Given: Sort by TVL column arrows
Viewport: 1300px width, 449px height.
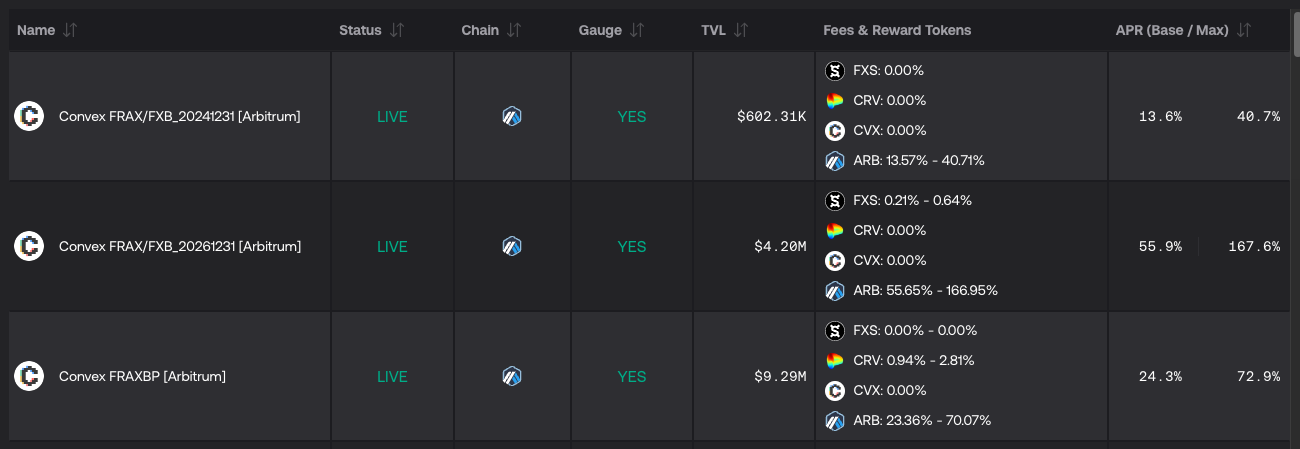Looking at the screenshot, I should click(741, 30).
